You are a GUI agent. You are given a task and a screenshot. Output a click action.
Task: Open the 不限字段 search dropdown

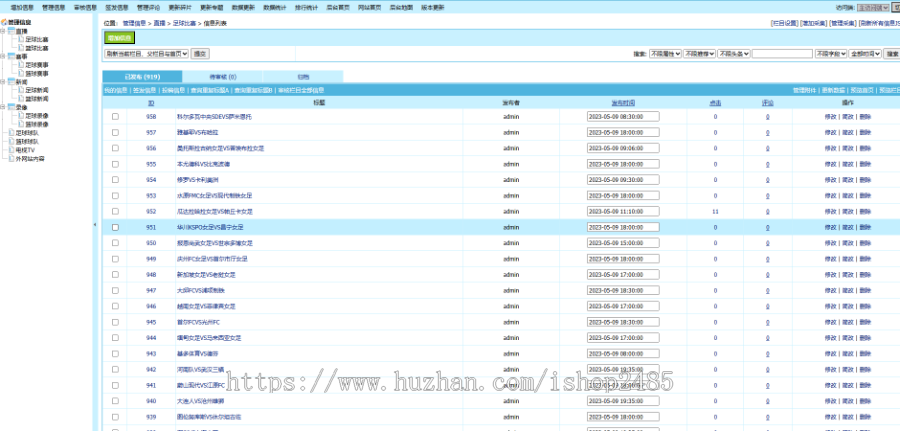831,53
